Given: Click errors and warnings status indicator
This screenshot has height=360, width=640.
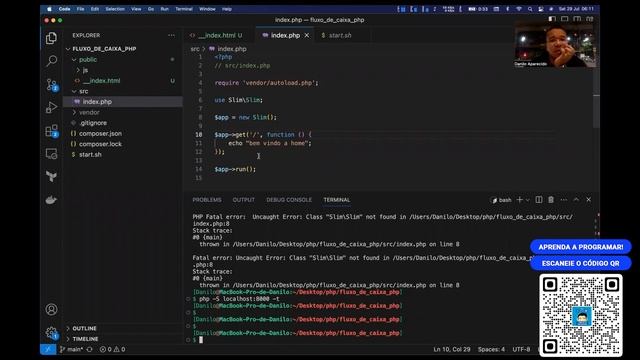Looking at the screenshot, I should [113, 349].
